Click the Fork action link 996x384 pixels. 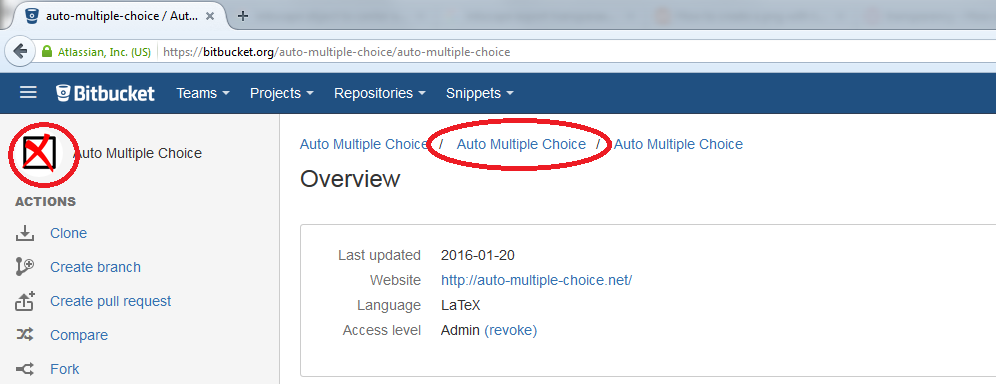pyautogui.click(x=65, y=369)
